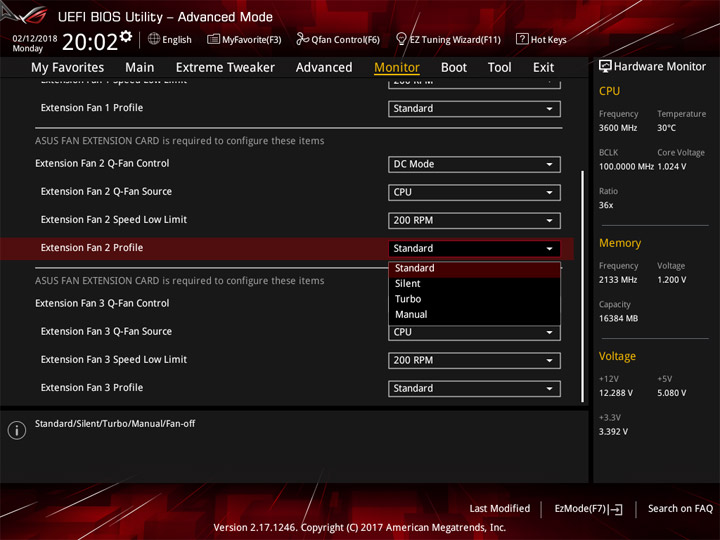The image size is (720, 540).
Task: Click the Hot Keys question mark icon
Action: pos(522,39)
